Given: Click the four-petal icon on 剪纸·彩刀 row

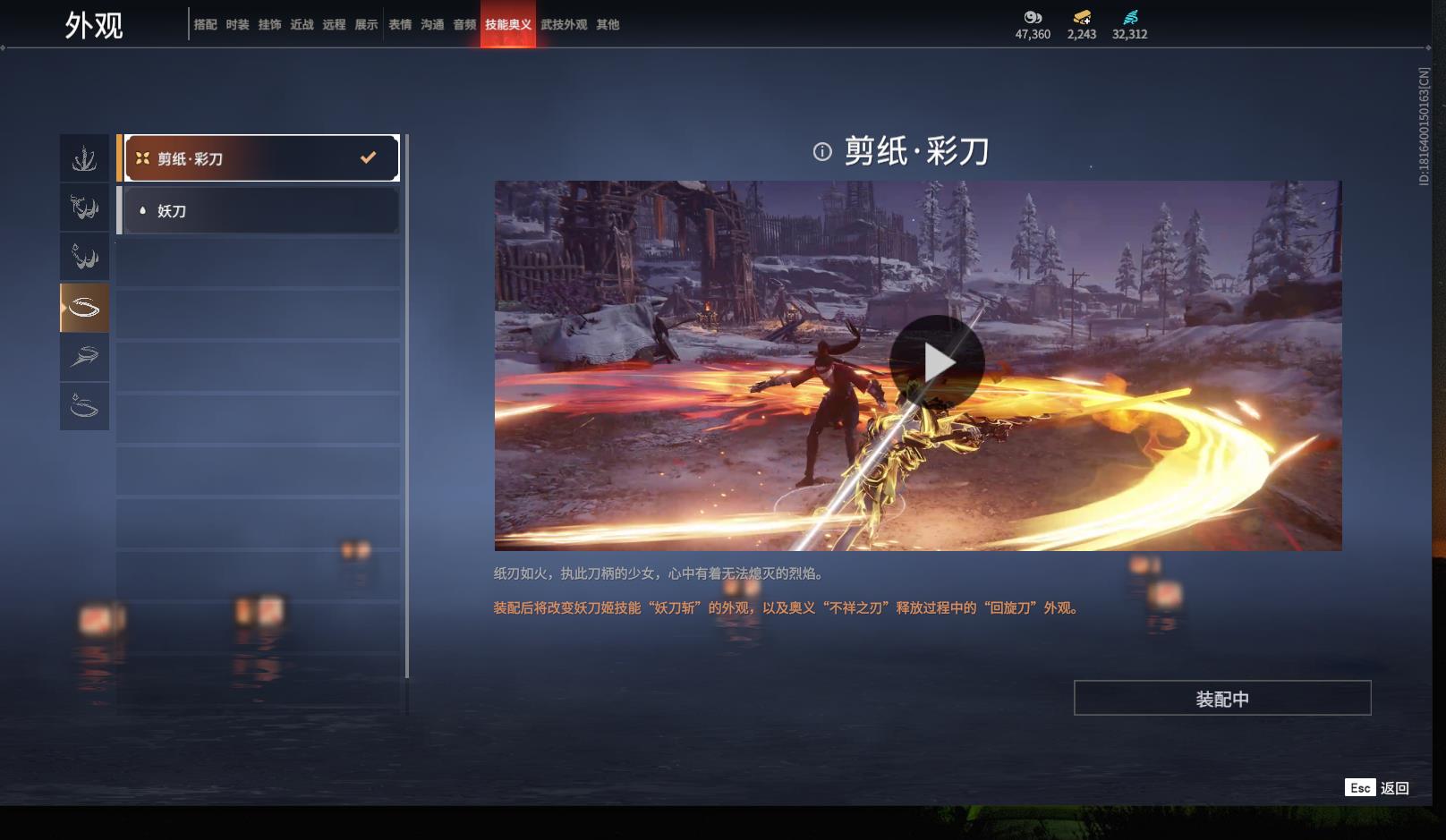Looking at the screenshot, I should click(x=142, y=158).
